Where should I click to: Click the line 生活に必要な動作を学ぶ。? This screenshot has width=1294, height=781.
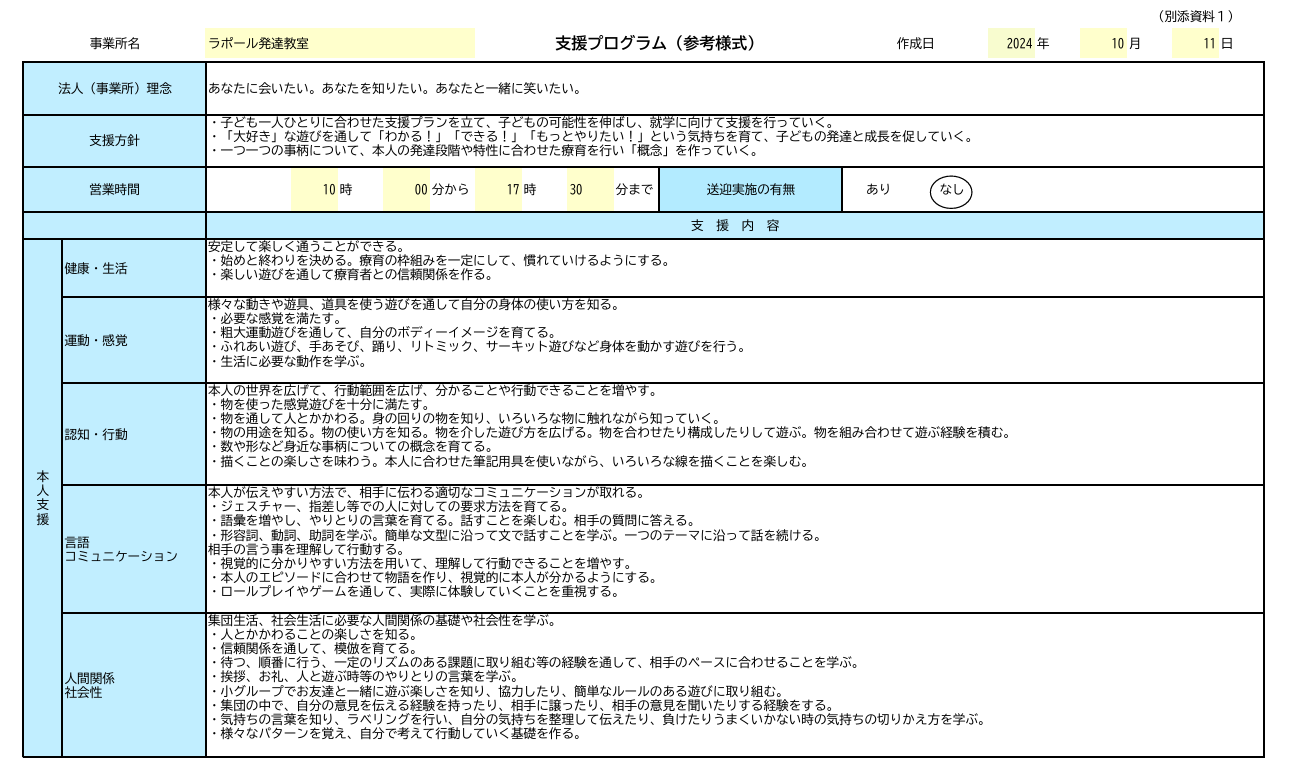290,361
